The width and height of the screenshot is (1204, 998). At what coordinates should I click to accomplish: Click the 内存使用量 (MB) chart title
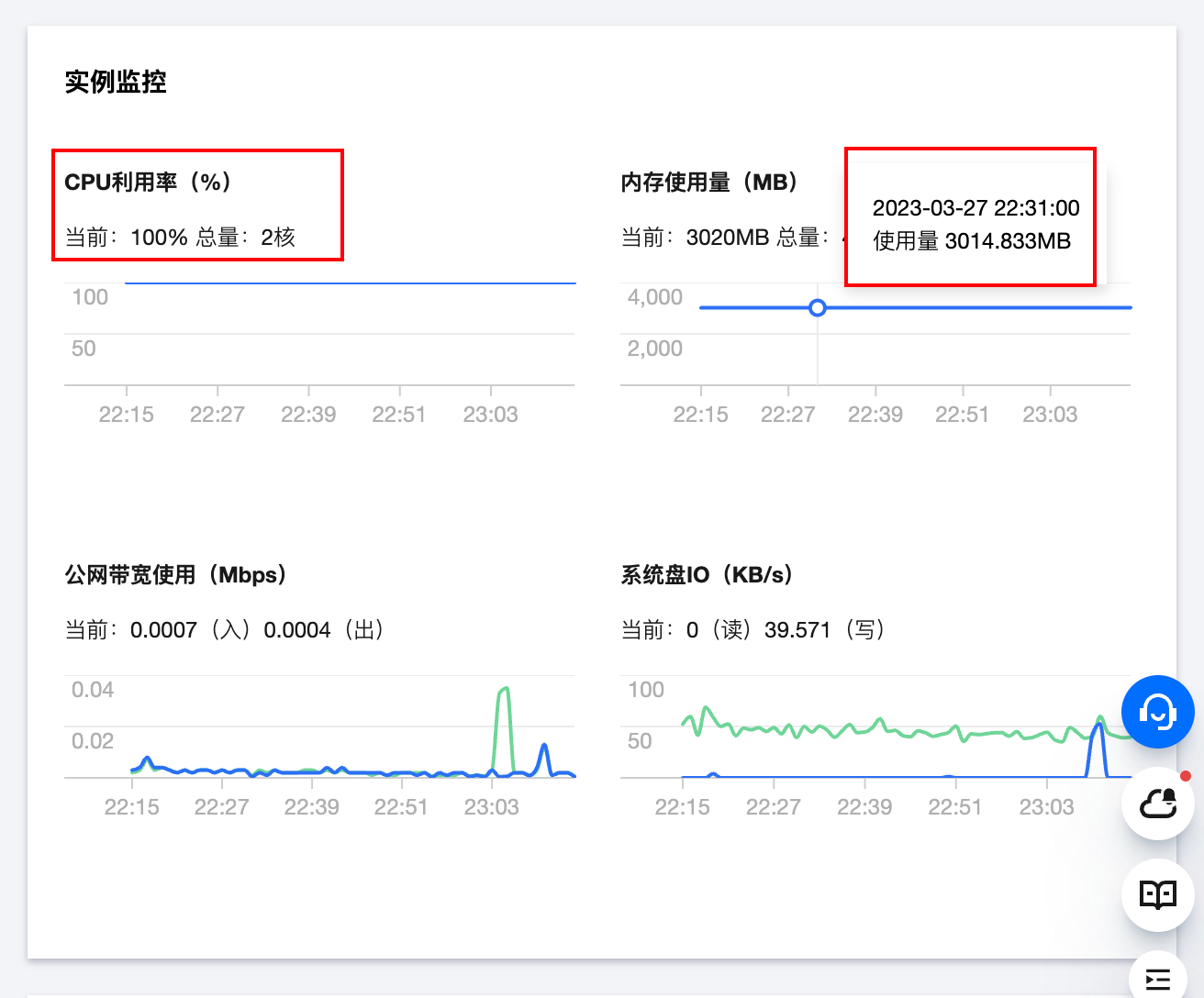709,183
